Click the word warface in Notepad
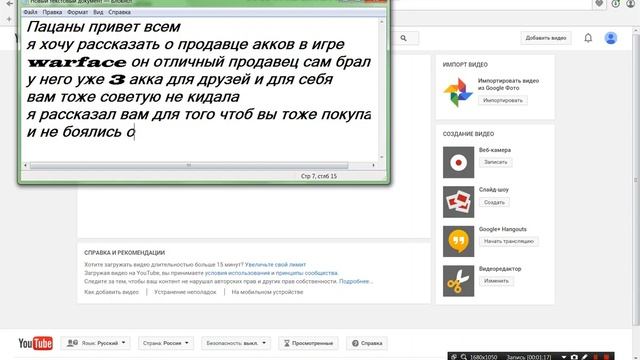This screenshot has width=640, height=360. (x=77, y=62)
